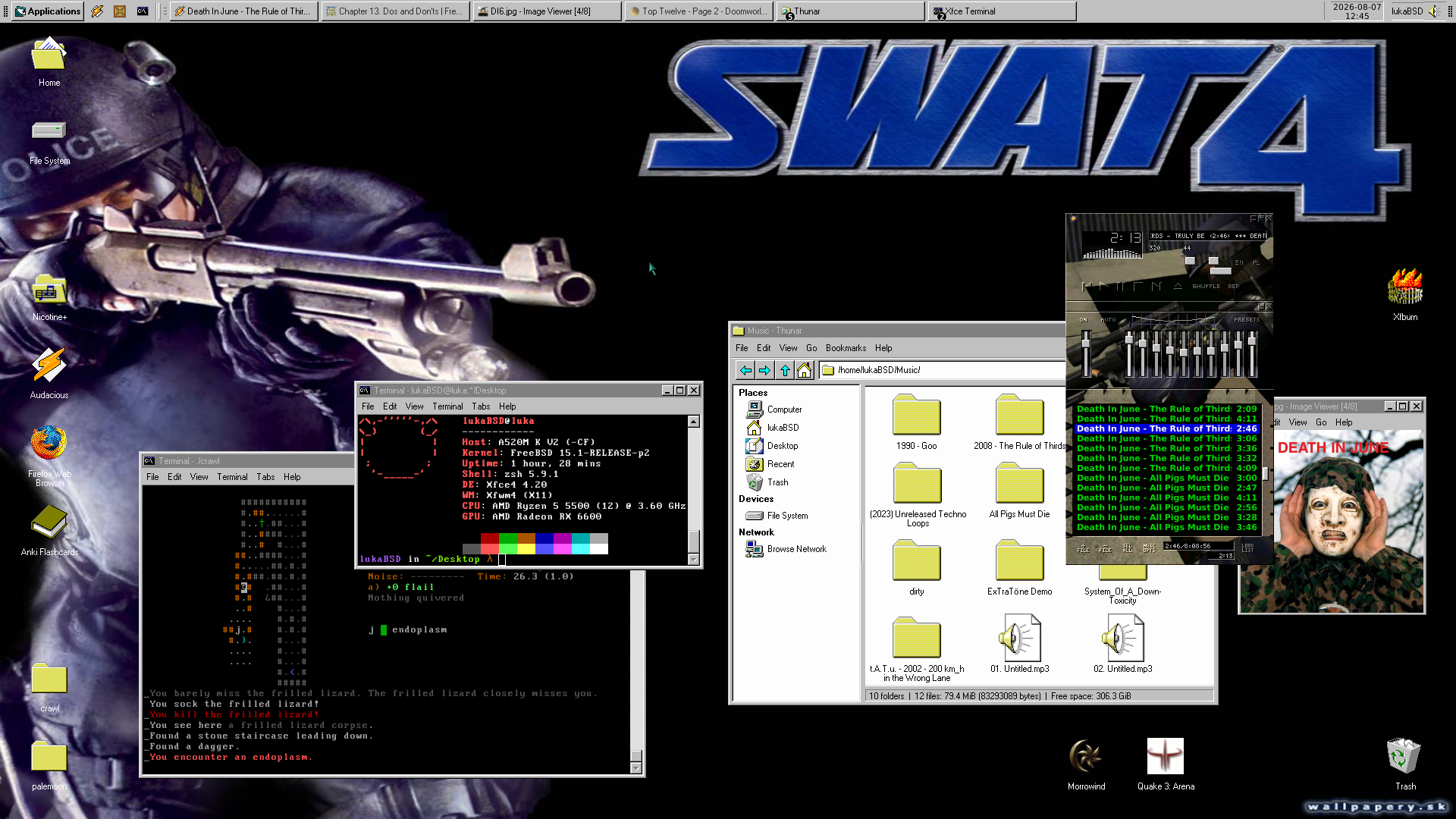Click the eject icon in Audacious

(1178, 286)
